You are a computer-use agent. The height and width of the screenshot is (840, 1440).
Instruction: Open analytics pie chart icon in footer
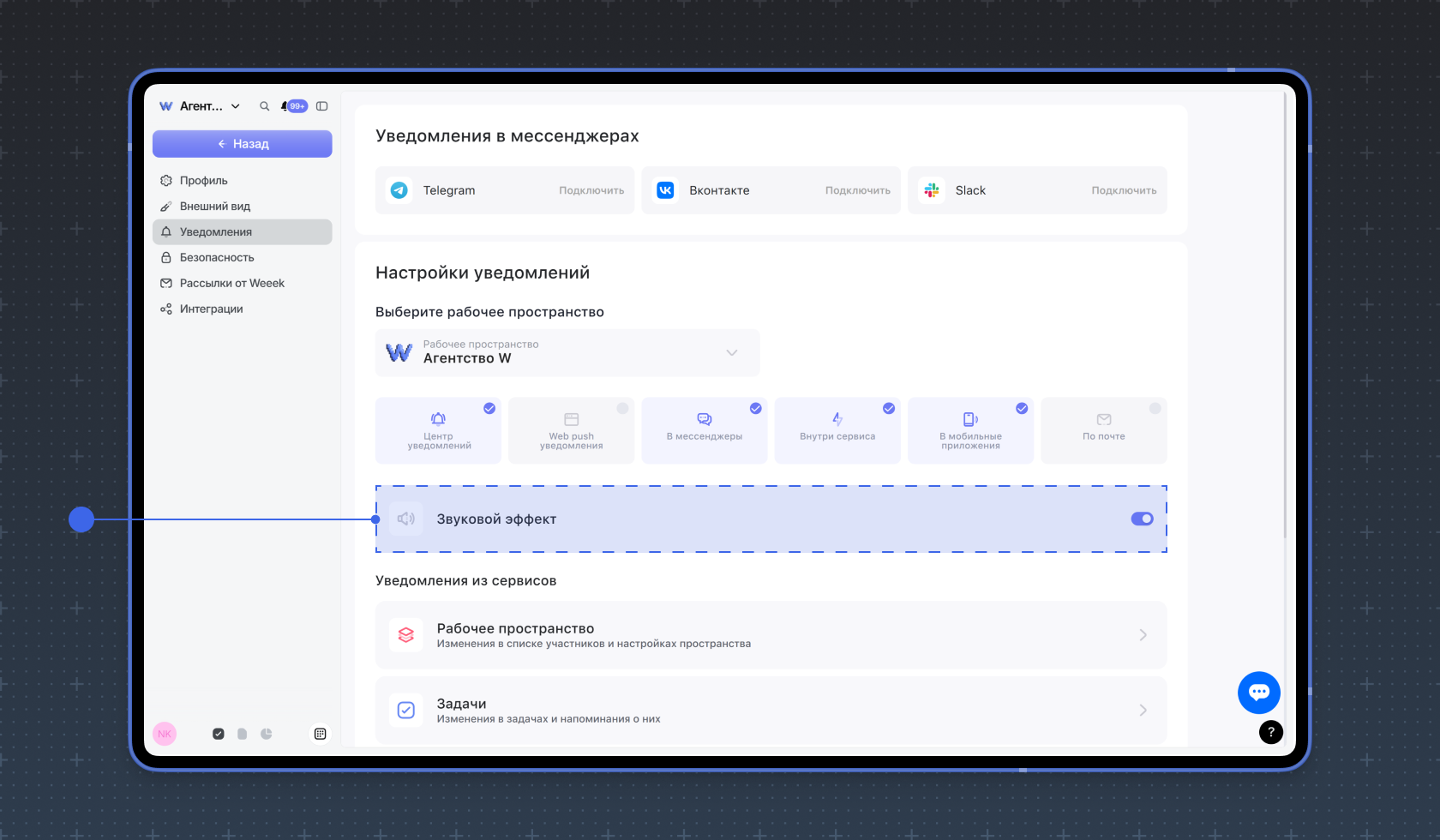click(x=267, y=734)
